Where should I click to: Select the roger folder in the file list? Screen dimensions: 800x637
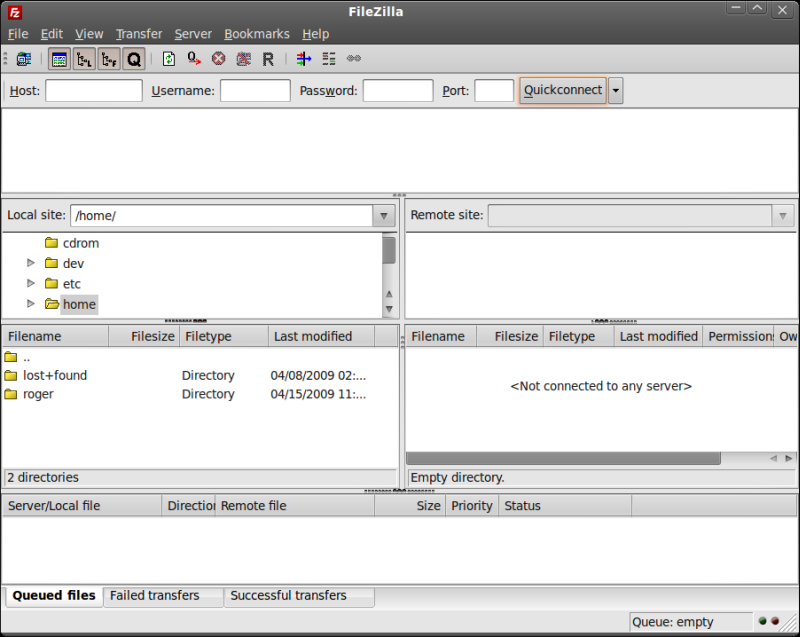pos(40,394)
